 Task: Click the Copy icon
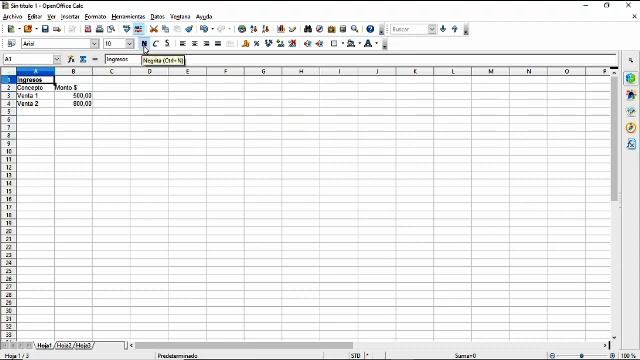(165, 29)
